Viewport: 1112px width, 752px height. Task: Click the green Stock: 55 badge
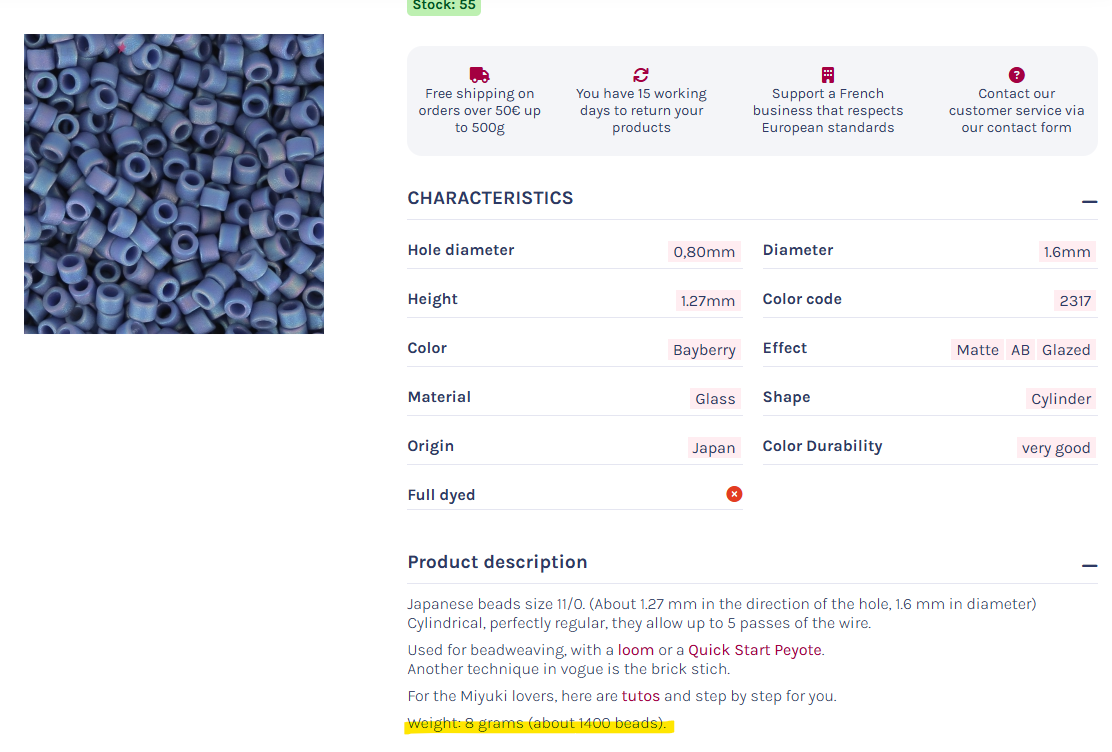(444, 6)
